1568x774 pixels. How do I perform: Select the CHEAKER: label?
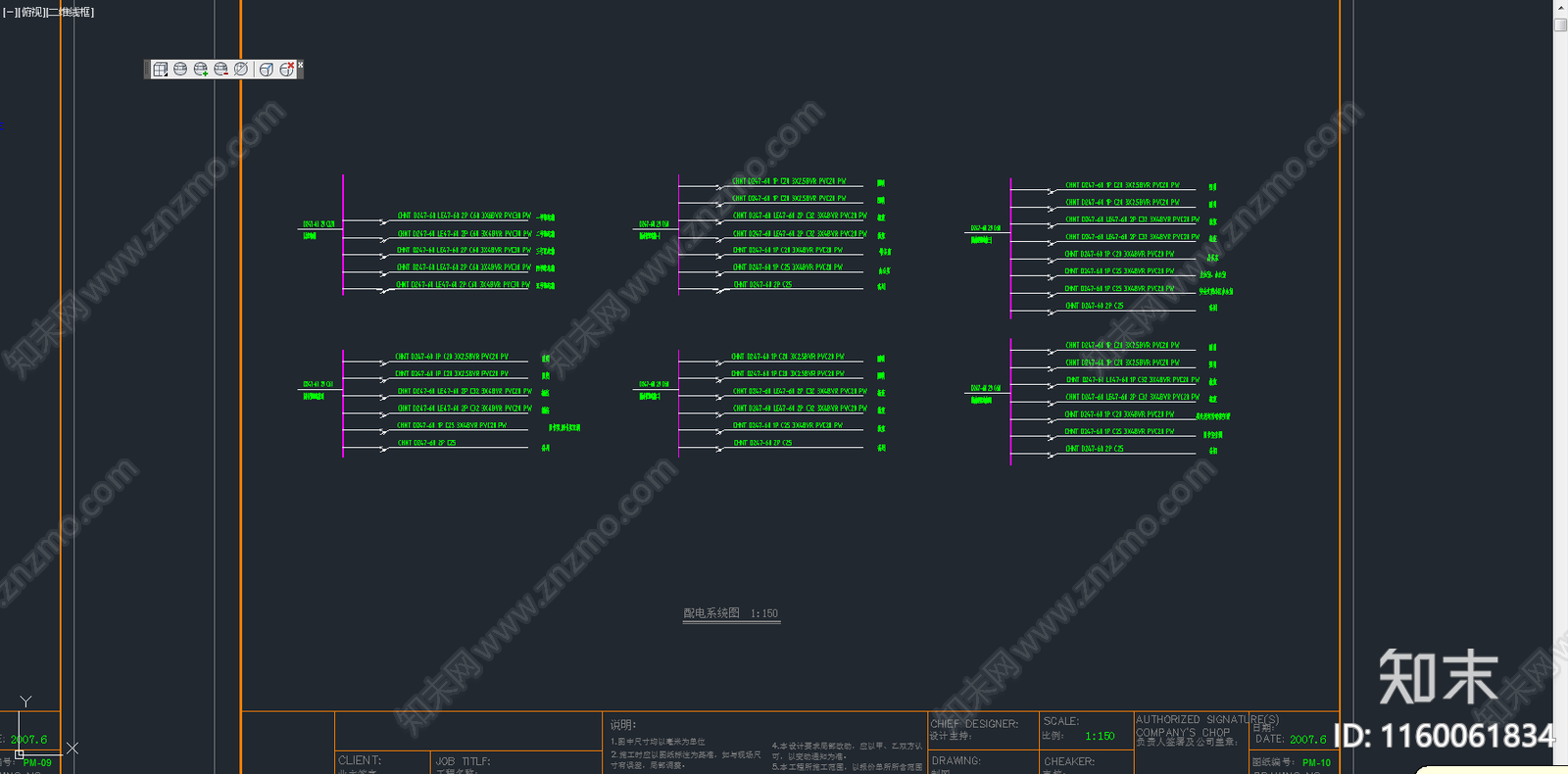coord(1069,761)
